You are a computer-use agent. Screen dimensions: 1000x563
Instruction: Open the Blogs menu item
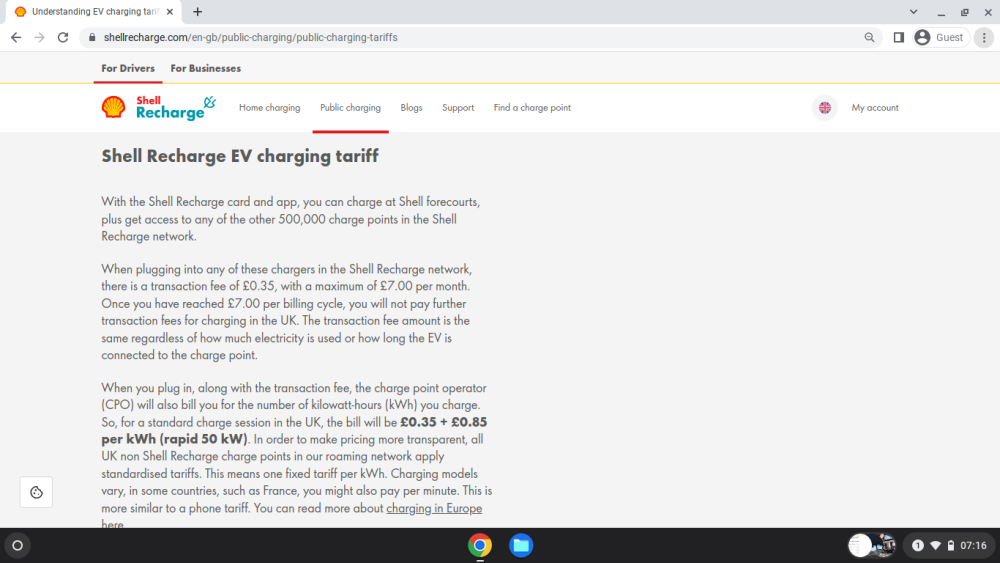[x=411, y=108]
